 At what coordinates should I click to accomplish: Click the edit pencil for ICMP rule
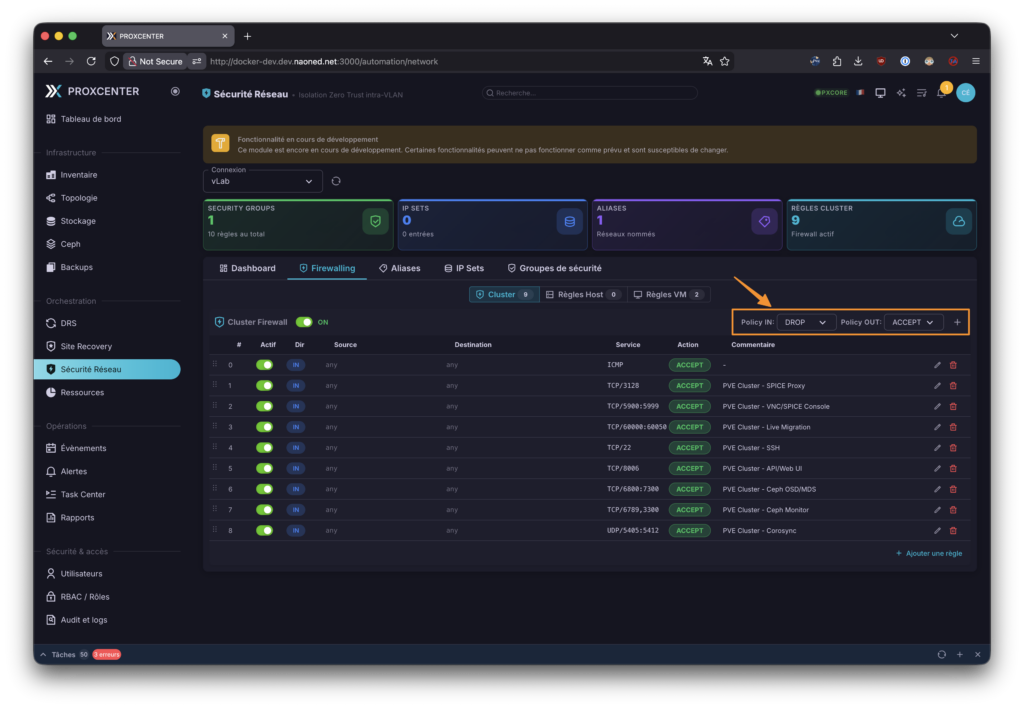pyautogui.click(x=937, y=365)
